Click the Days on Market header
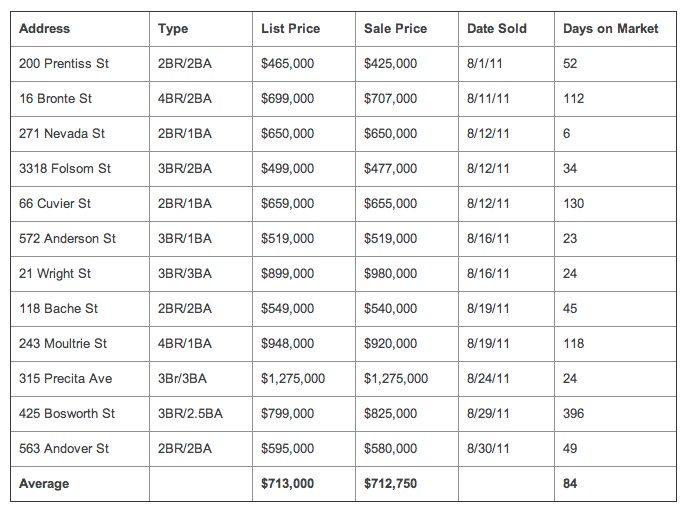Image resolution: width=696 pixels, height=514 pixels. [x=610, y=29]
